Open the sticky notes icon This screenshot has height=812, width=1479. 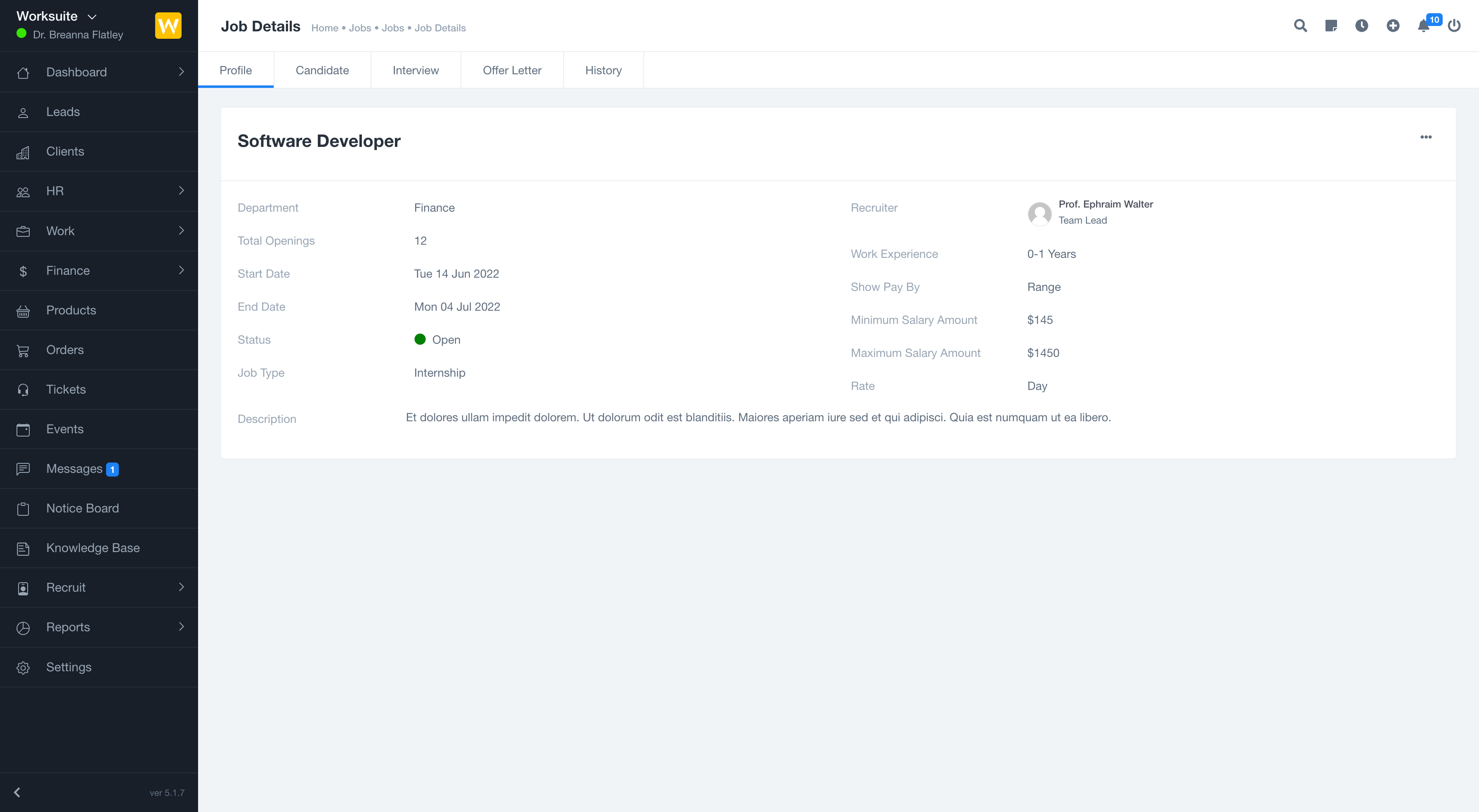click(x=1331, y=26)
